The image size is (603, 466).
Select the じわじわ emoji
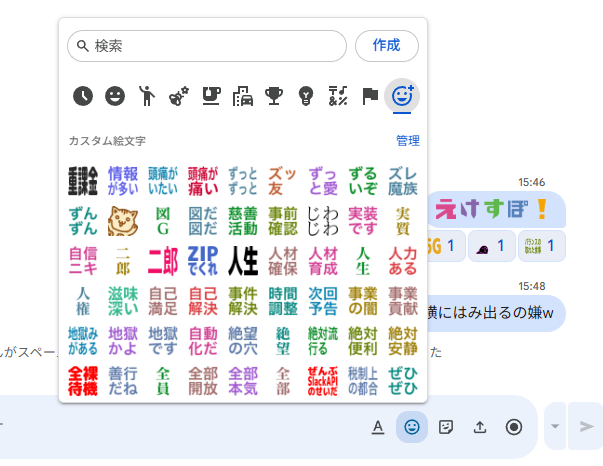tap(323, 221)
